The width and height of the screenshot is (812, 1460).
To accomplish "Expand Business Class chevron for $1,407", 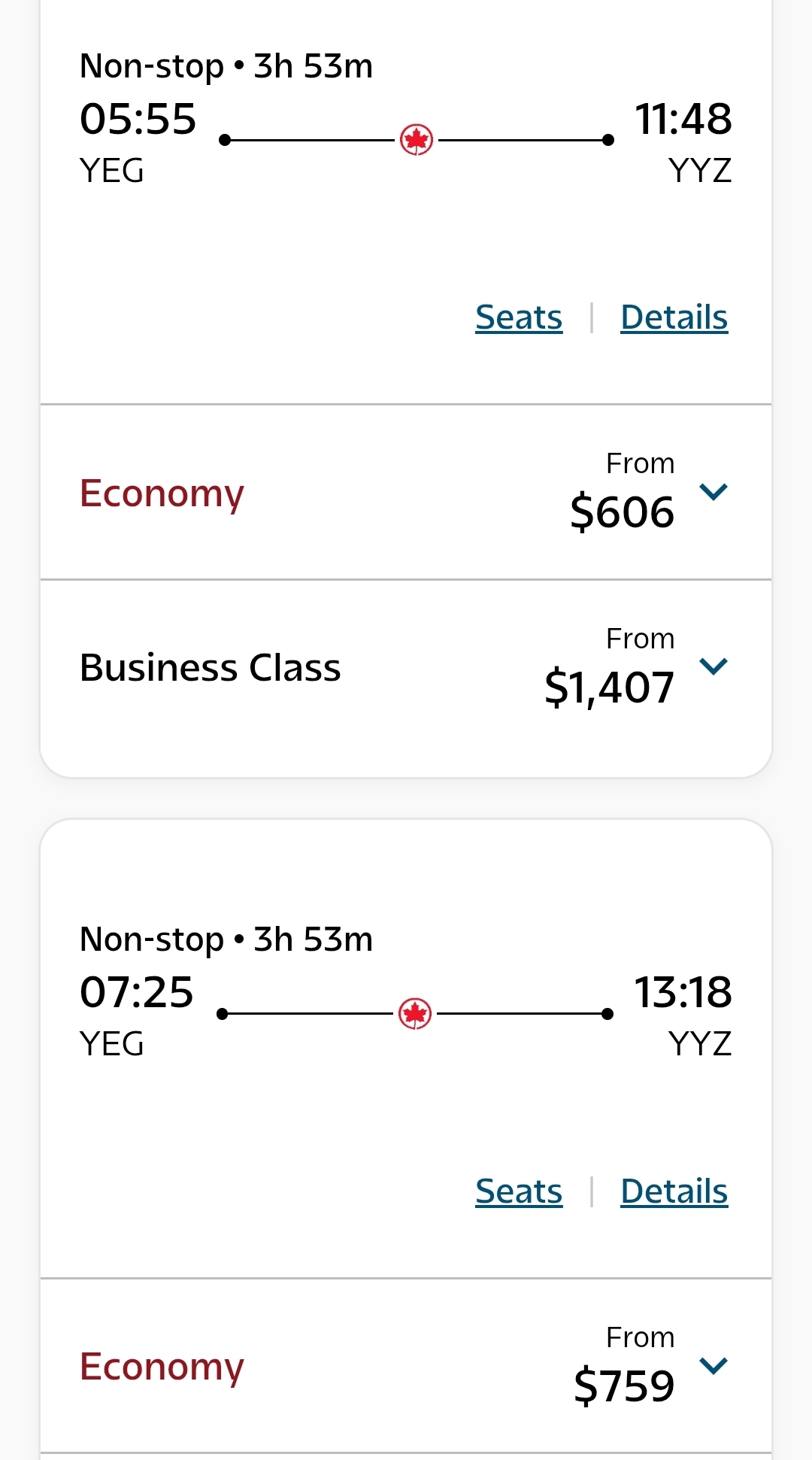I will (x=713, y=666).
